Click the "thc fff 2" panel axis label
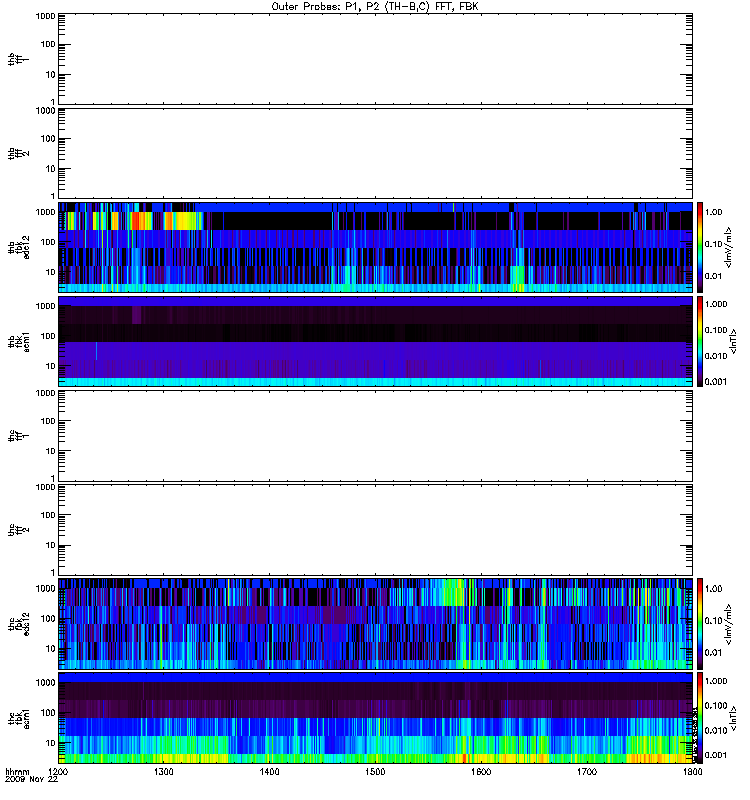Screen dimensions: 750x800 (18, 530)
